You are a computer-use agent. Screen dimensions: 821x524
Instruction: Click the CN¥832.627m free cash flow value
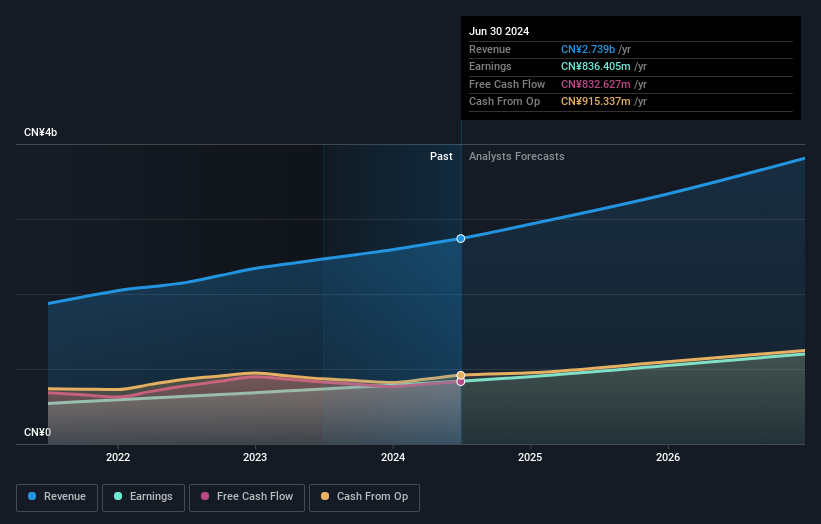[596, 84]
